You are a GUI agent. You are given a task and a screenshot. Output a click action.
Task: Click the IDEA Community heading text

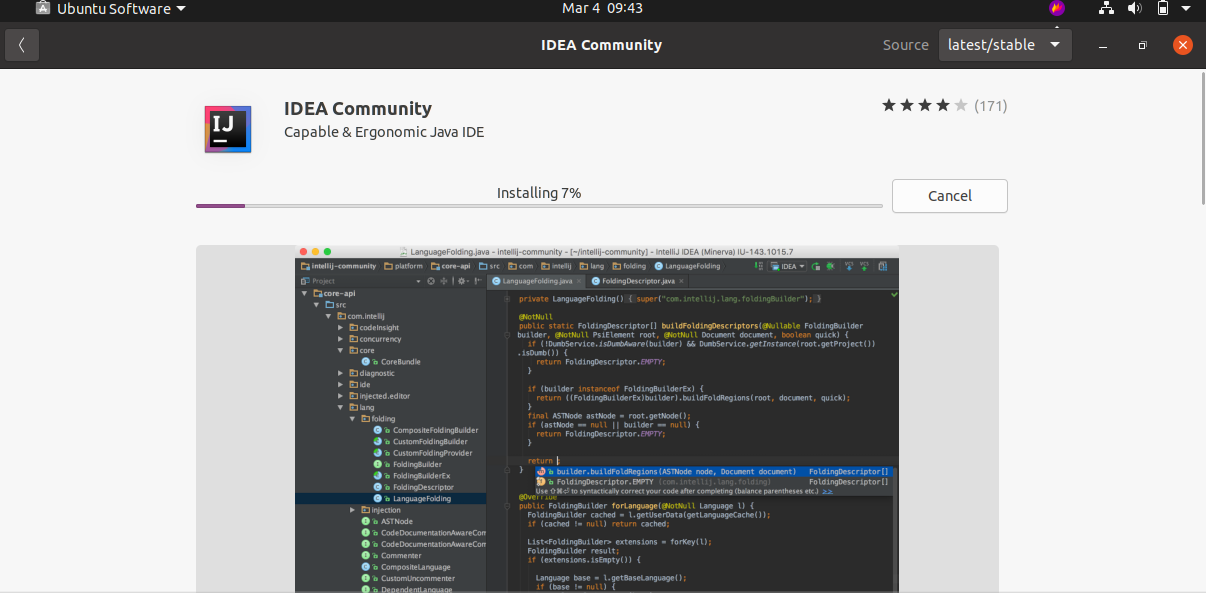358,108
